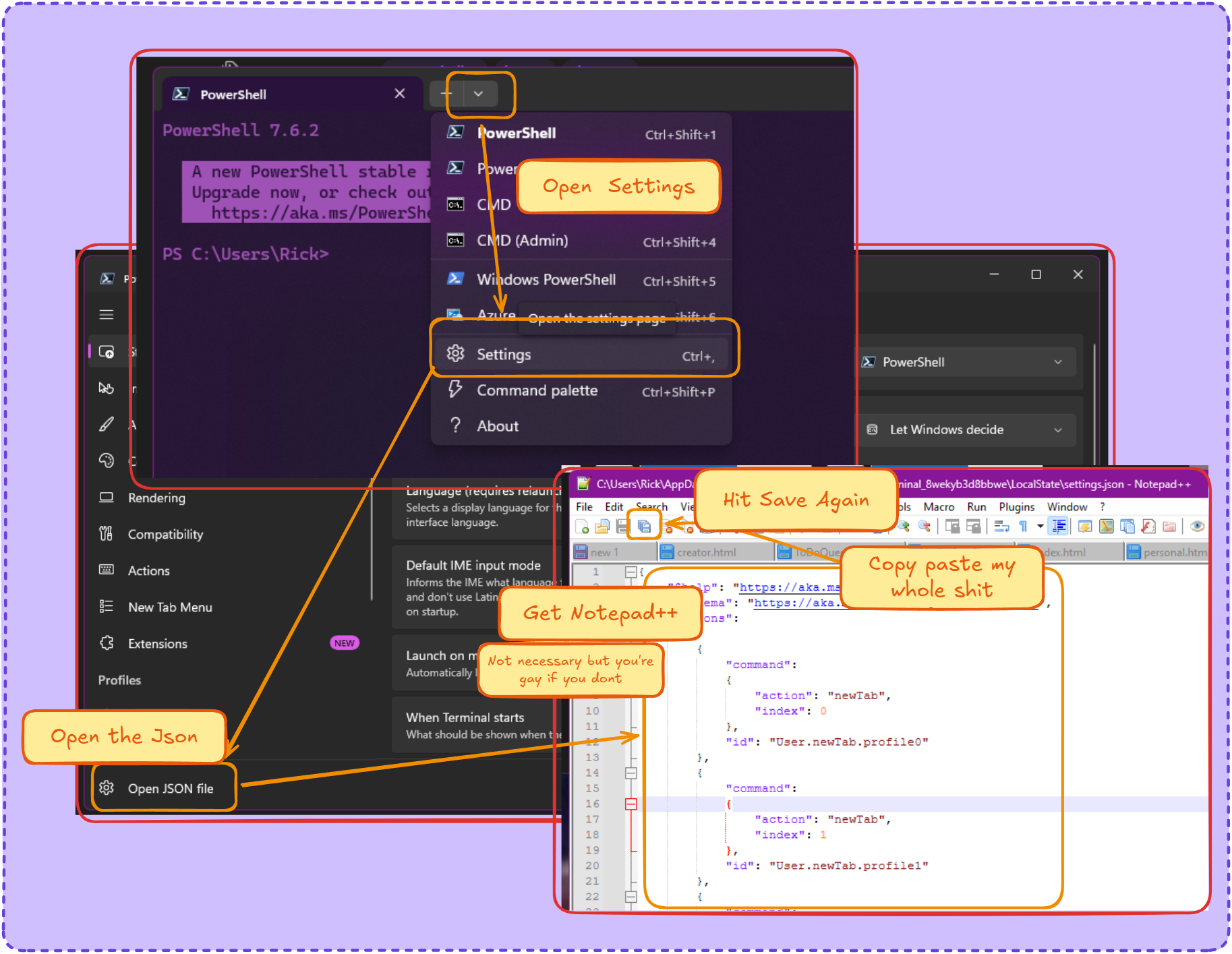The width and height of the screenshot is (1232, 954).
Task: Switch to the creator.html tab
Action: point(715,552)
